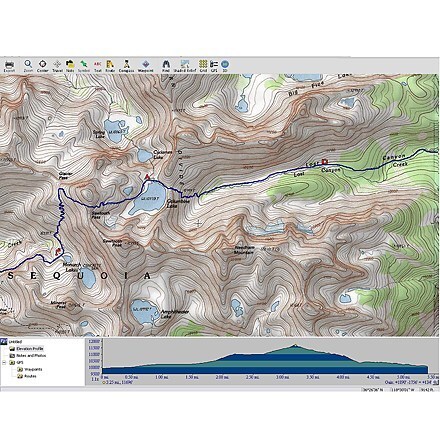Select the Center tool
This screenshot has height=440, width=440.
[x=42, y=66]
